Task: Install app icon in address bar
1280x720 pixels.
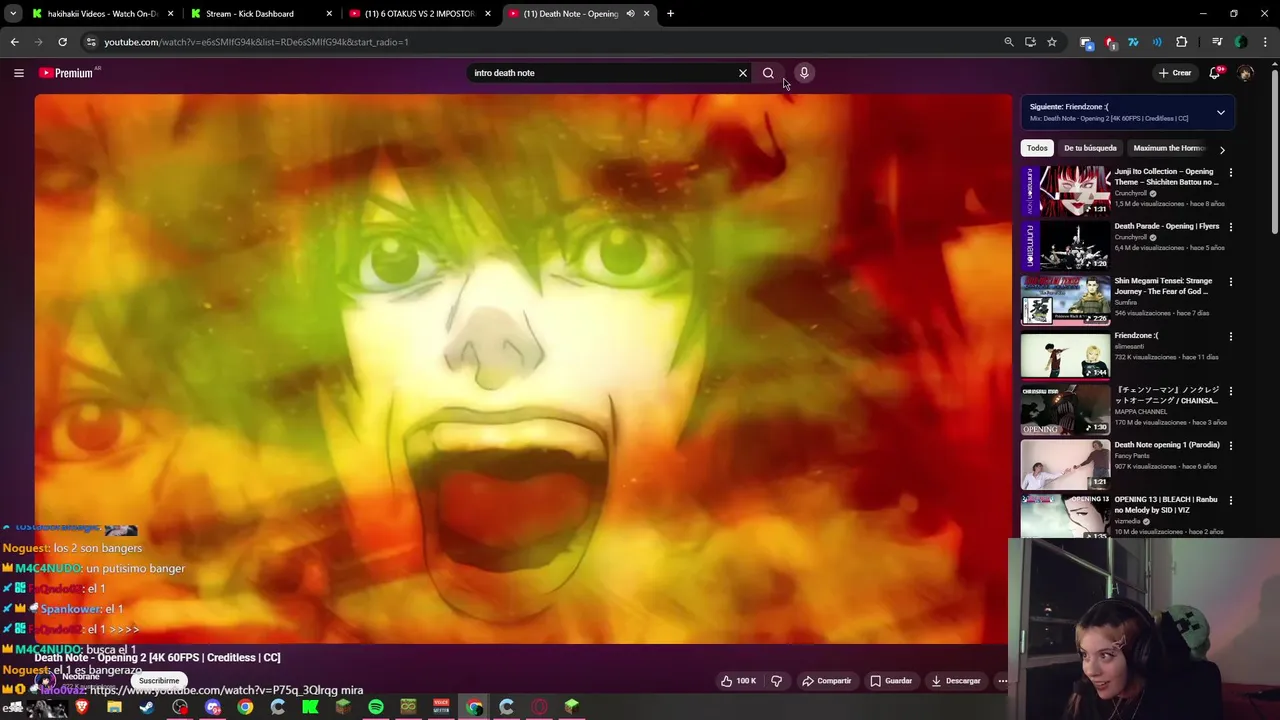Action: (1030, 42)
